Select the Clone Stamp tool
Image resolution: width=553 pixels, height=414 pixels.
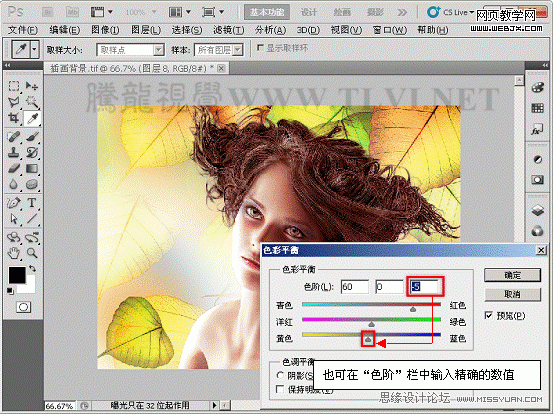click(x=14, y=153)
